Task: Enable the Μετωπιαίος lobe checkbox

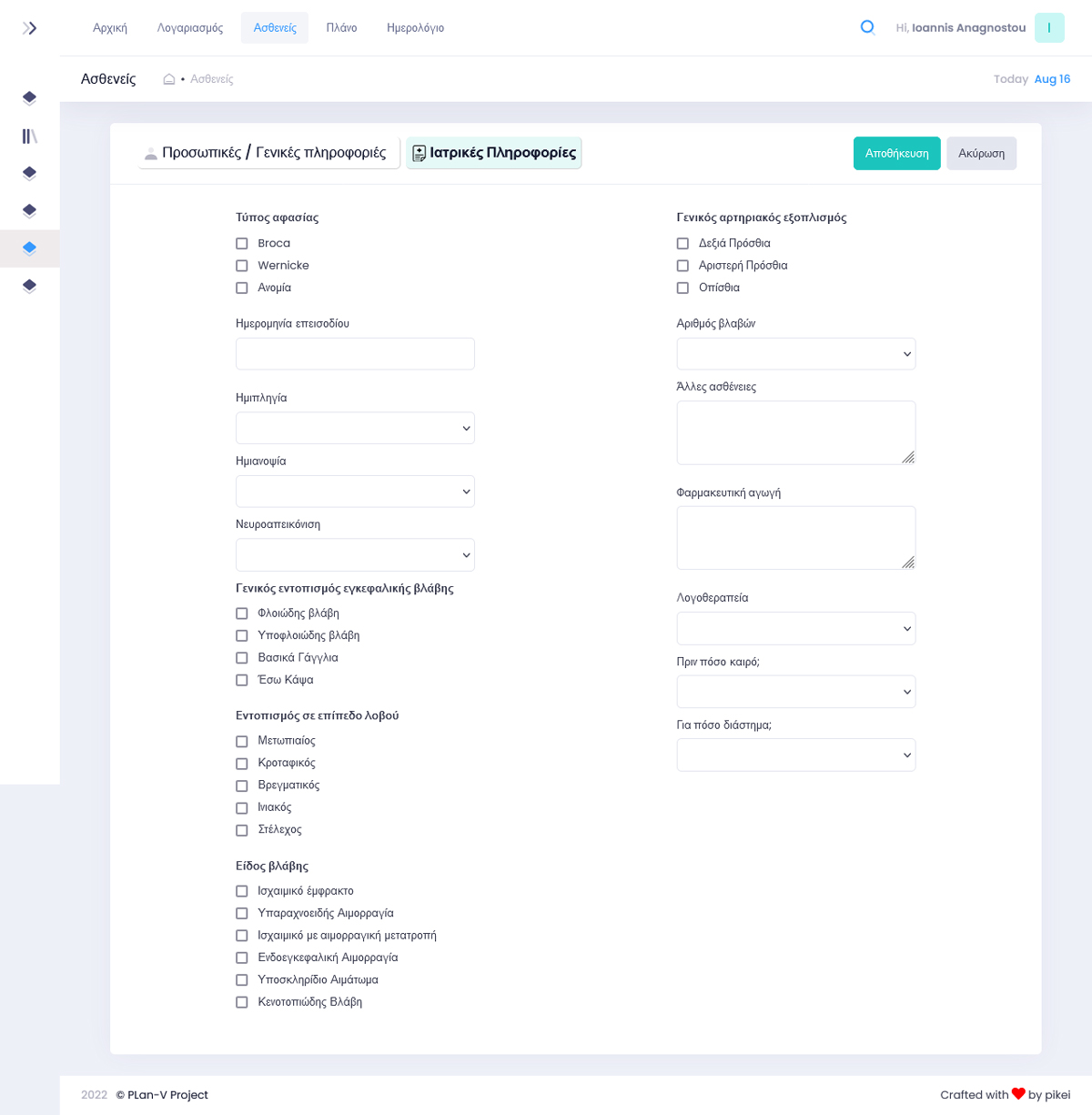Action: [x=242, y=741]
